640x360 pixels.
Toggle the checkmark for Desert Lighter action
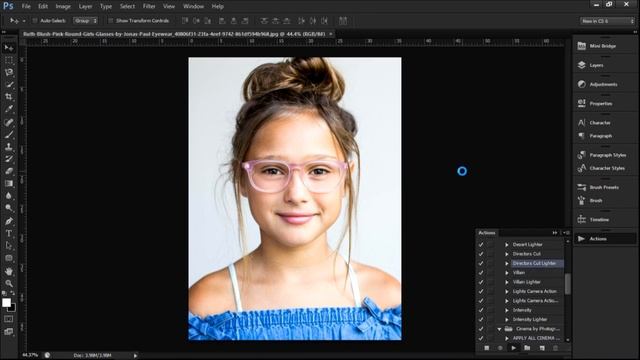pos(481,244)
